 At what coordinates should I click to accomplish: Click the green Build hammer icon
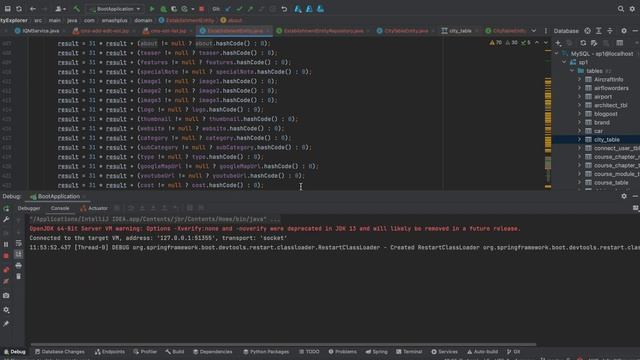click(x=76, y=9)
